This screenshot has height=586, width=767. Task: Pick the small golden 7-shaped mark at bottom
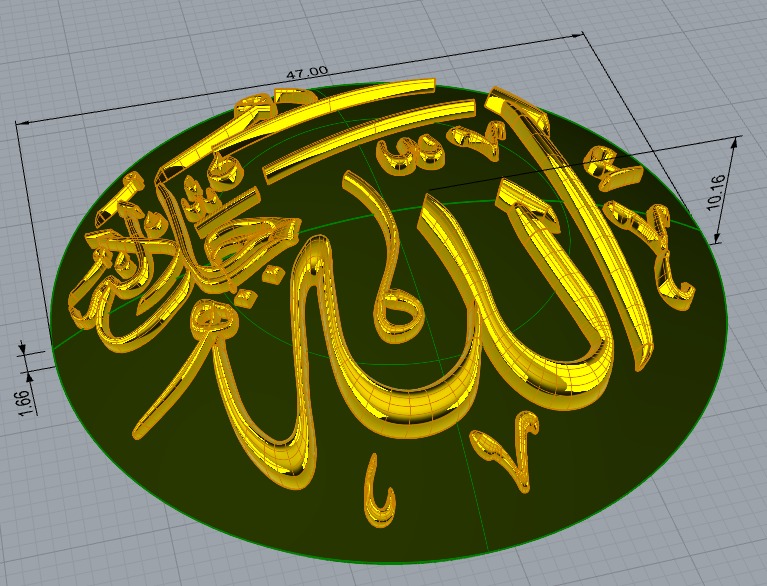point(506,451)
